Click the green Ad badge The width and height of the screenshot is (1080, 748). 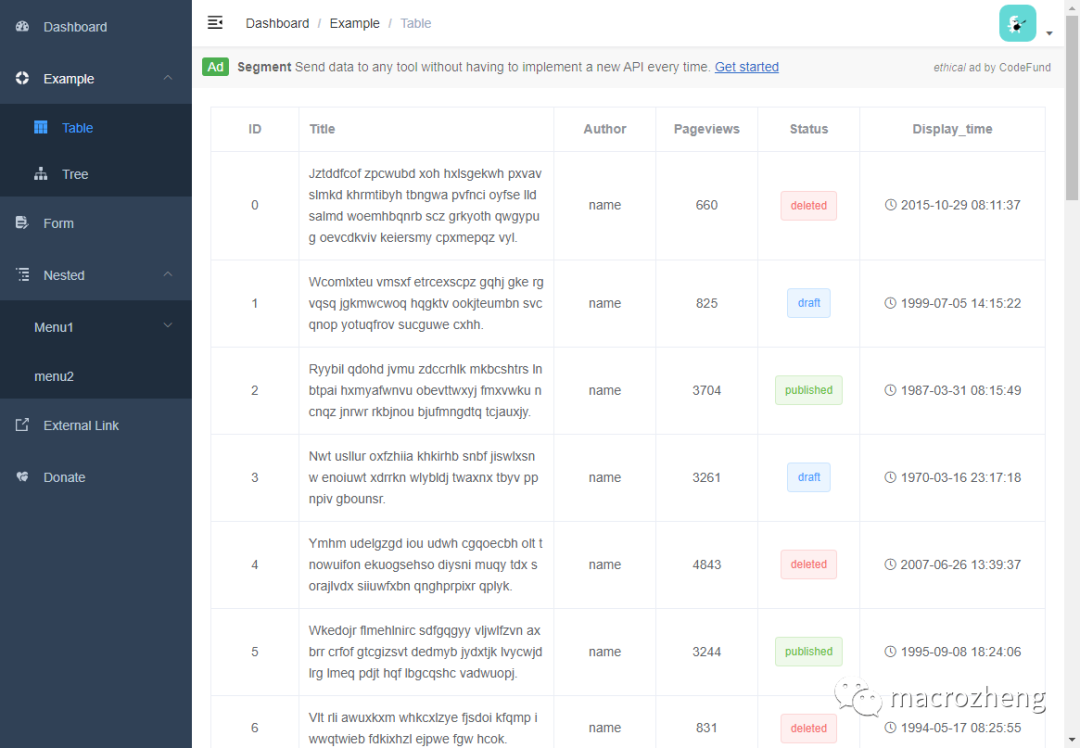[x=215, y=67]
